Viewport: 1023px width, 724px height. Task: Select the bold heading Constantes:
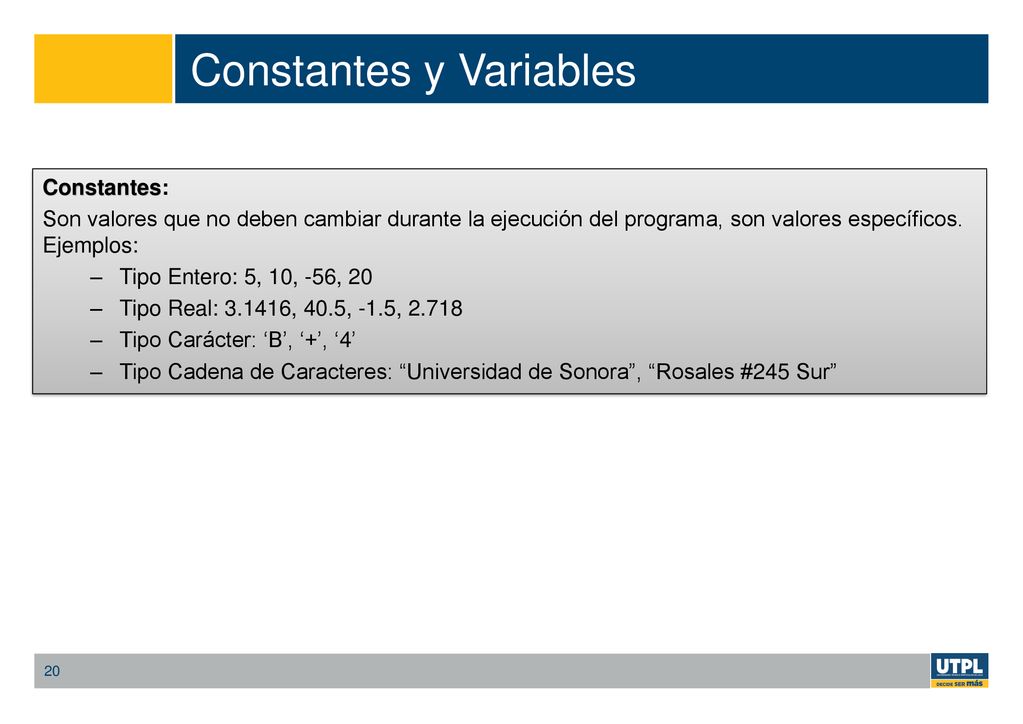(106, 188)
